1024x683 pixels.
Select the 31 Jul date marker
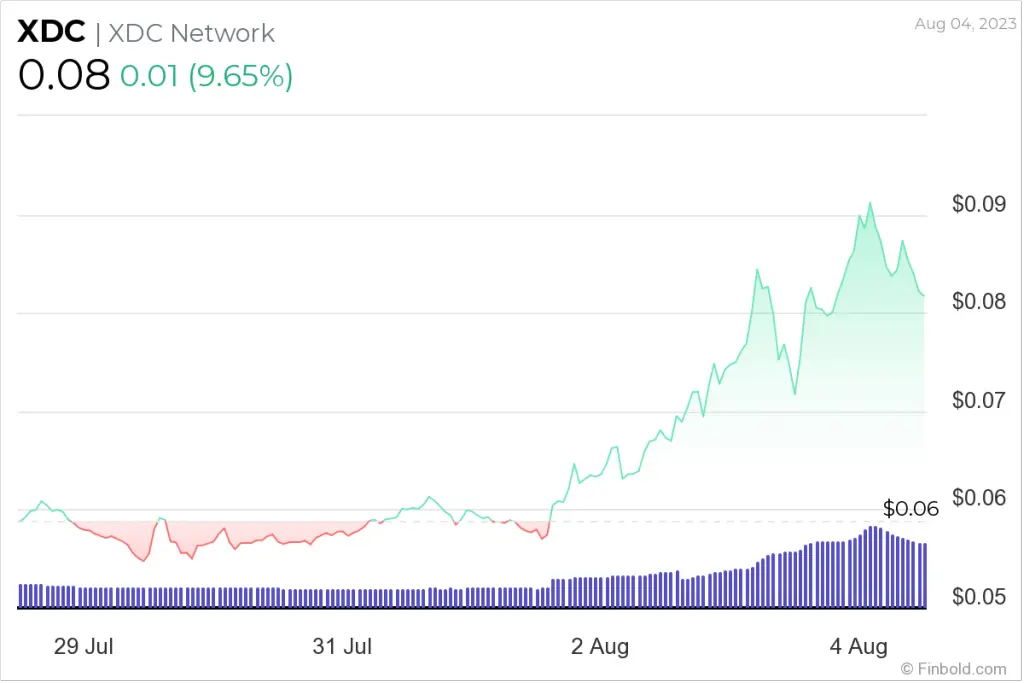[341, 647]
